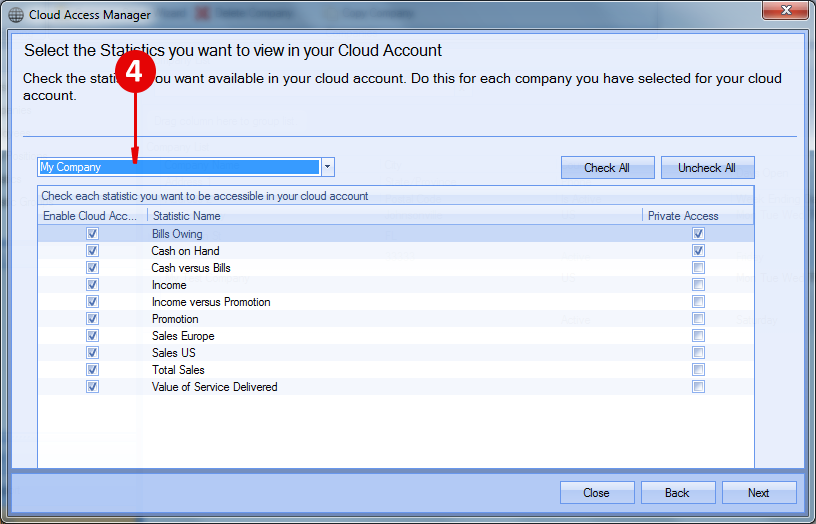Viewport: 816px width, 524px height.
Task: Enable Private Access for Value of Service Delivered
Action: click(x=698, y=387)
